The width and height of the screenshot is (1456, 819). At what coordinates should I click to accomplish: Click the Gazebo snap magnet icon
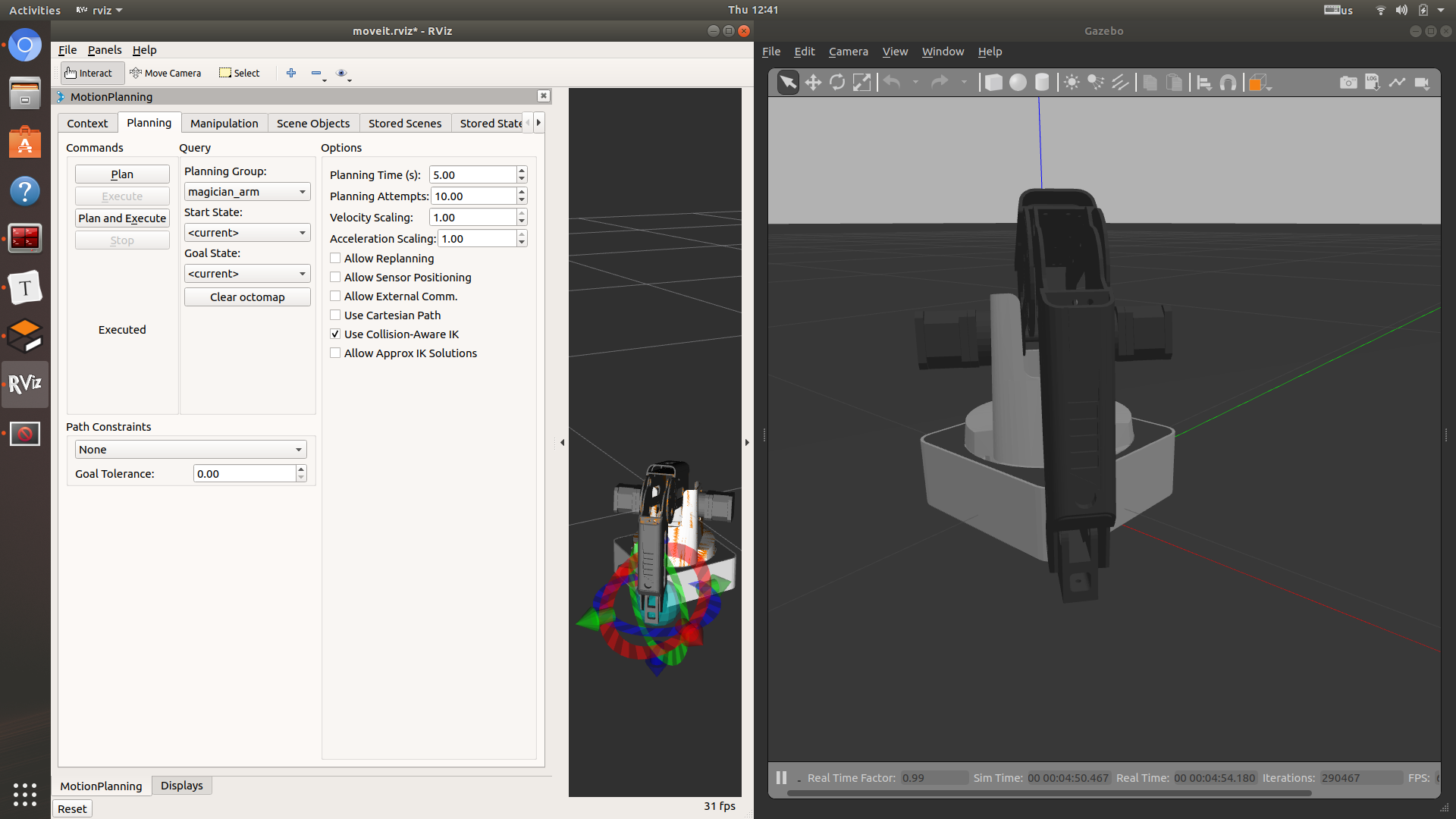coord(1228,83)
